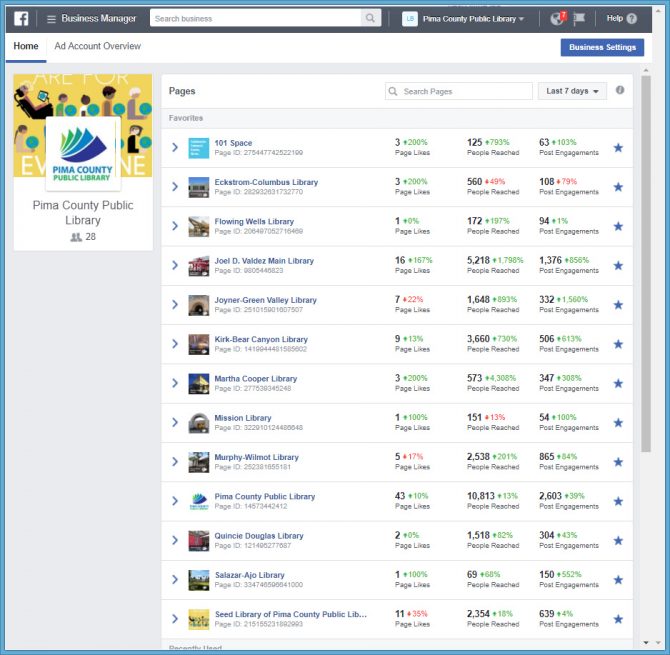Image resolution: width=670 pixels, height=655 pixels.
Task: Click the search business magnifier button
Action: pyautogui.click(x=370, y=18)
